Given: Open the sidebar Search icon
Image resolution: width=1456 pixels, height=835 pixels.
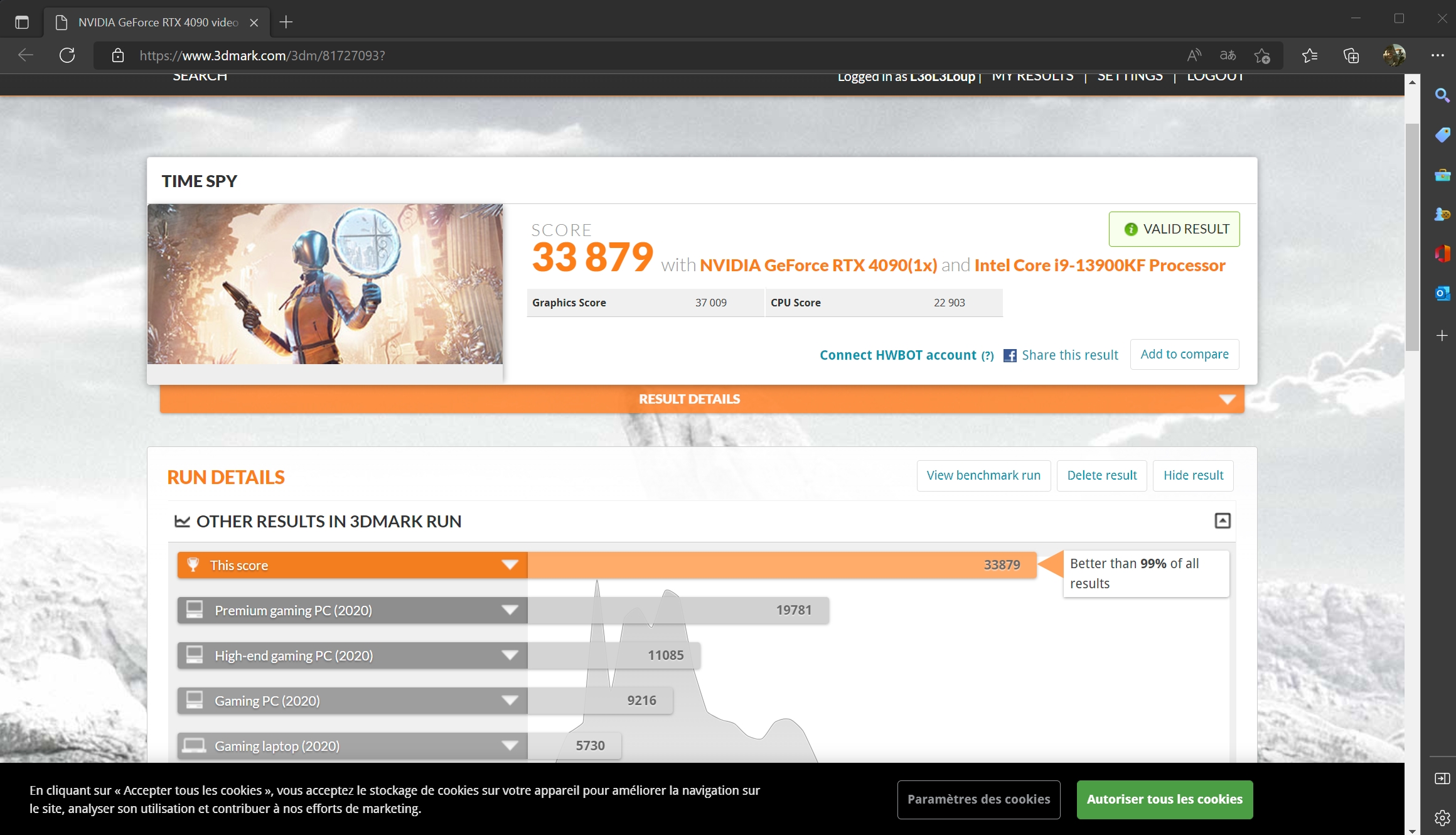Looking at the screenshot, I should 1442,95.
